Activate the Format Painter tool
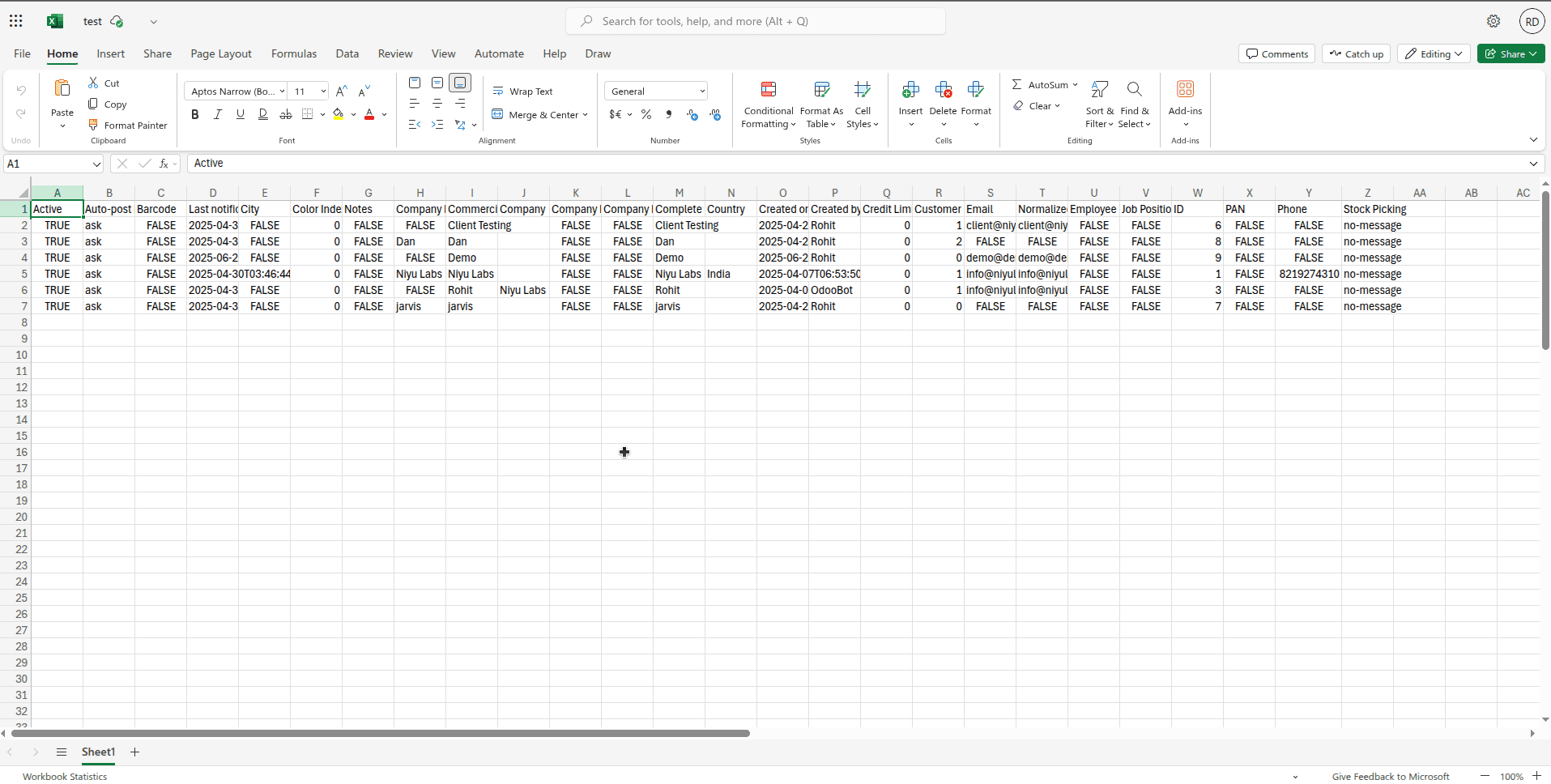Viewport: 1551px width, 784px height. pos(127,126)
